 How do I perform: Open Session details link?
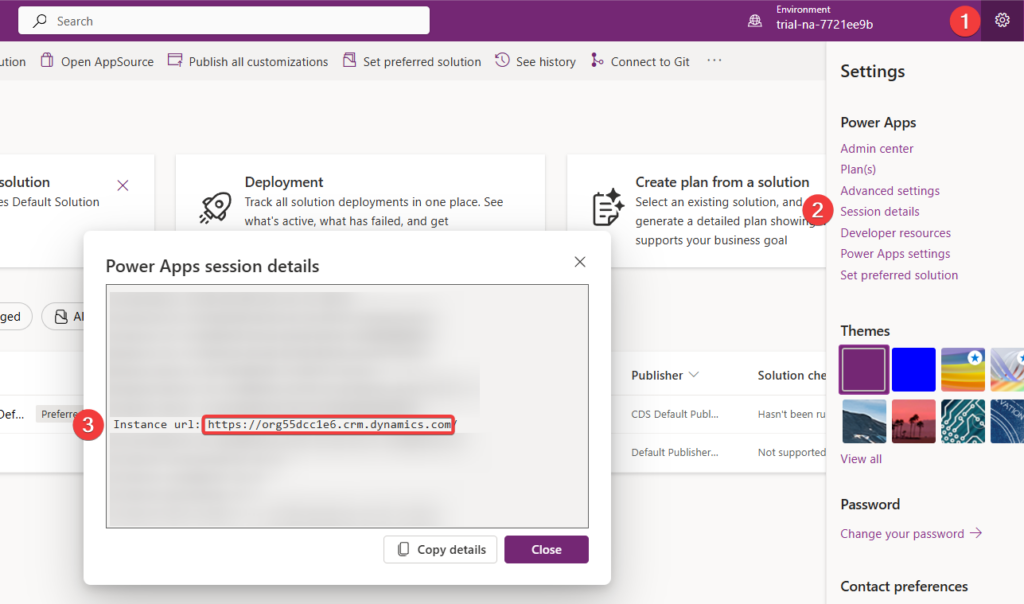[879, 212]
